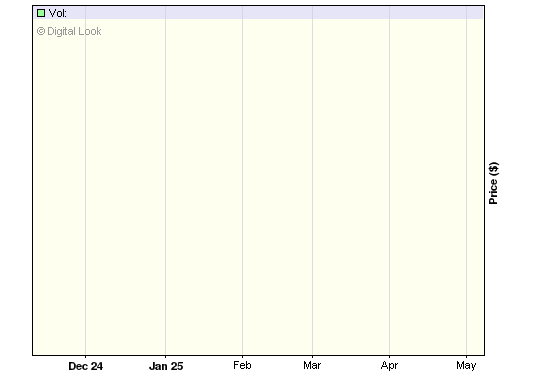544x391 pixels.
Task: Click plot area between Mar and Apr gridlines
Action: (351, 187)
